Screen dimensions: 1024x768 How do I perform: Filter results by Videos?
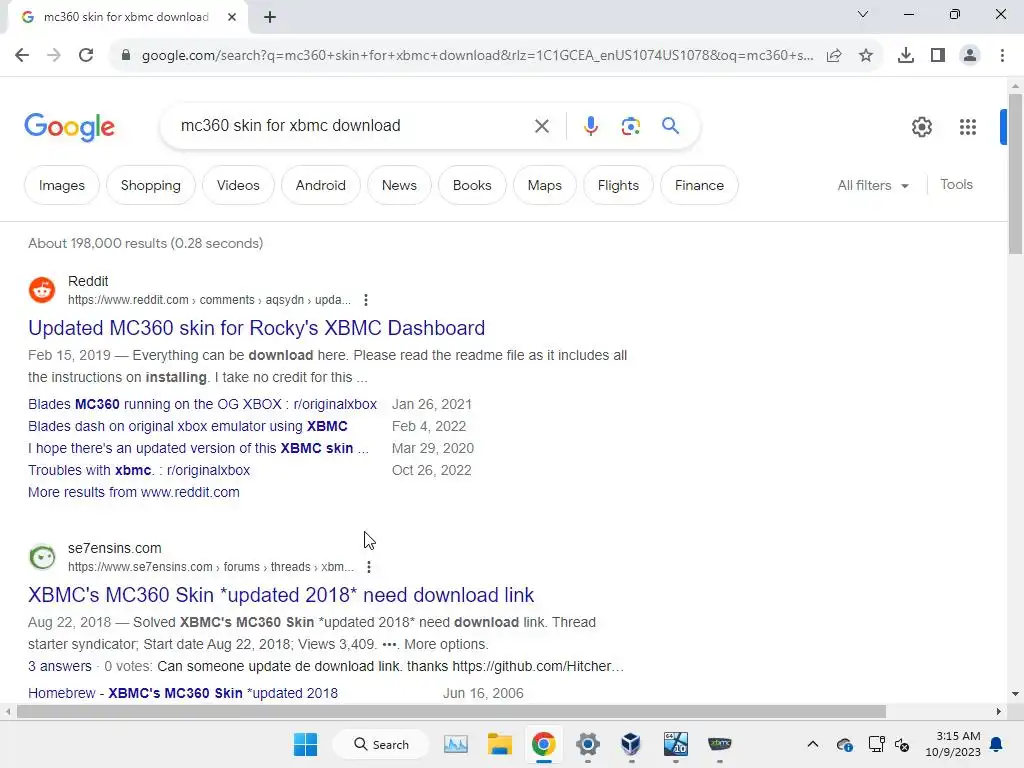click(x=238, y=185)
